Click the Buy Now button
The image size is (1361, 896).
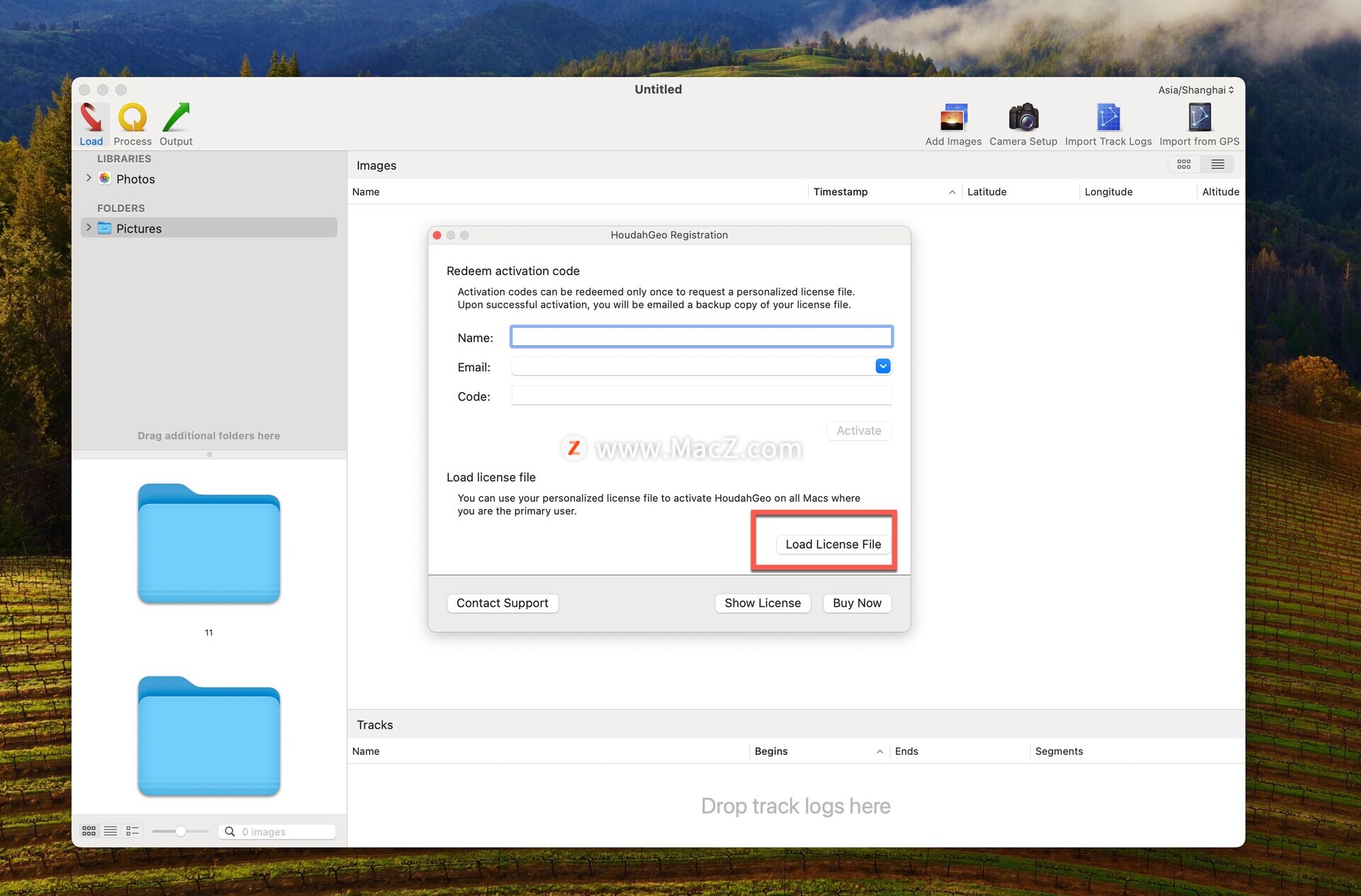tap(857, 603)
